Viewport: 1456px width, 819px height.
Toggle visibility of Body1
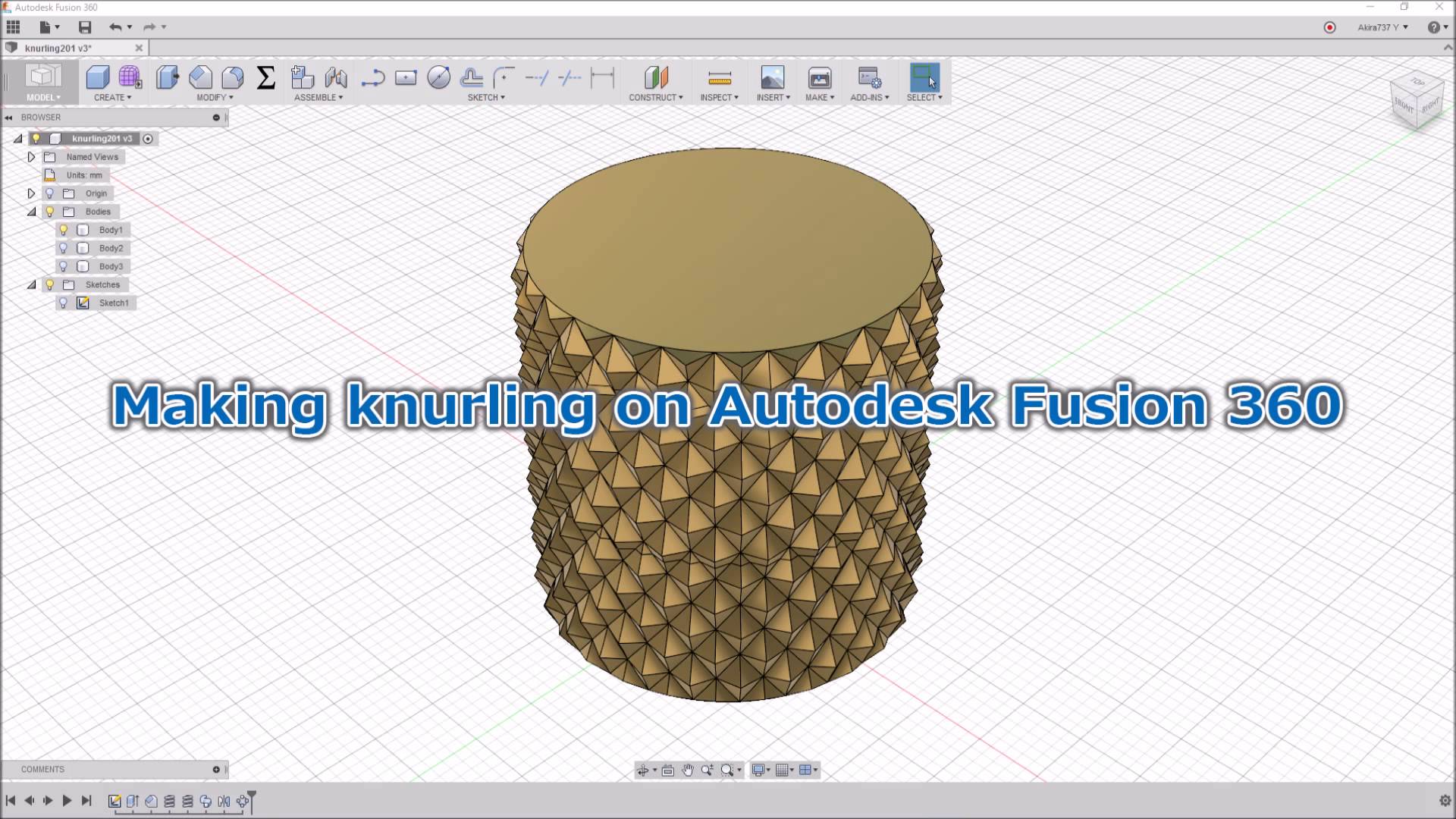[64, 230]
